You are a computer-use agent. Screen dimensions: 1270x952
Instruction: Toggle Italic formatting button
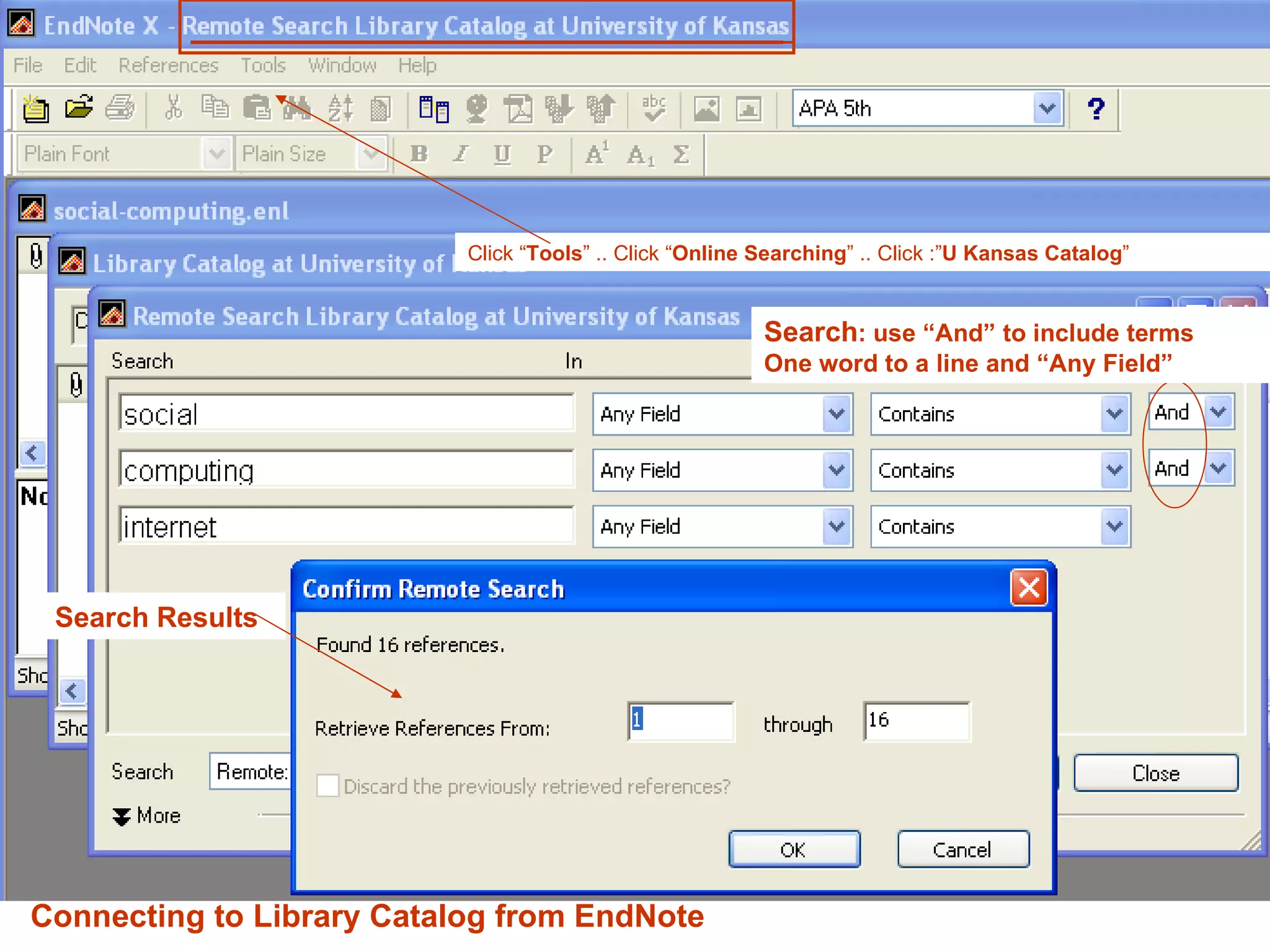tap(460, 154)
